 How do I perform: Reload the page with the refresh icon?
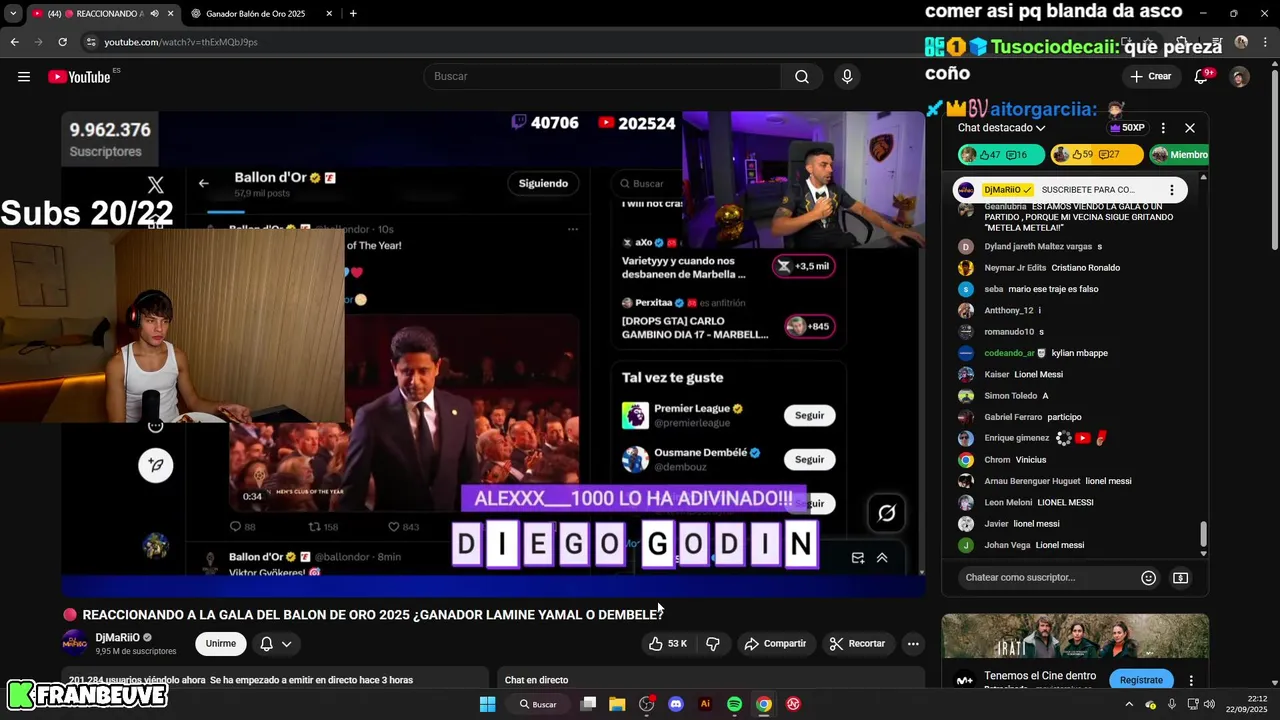pyautogui.click(x=62, y=42)
